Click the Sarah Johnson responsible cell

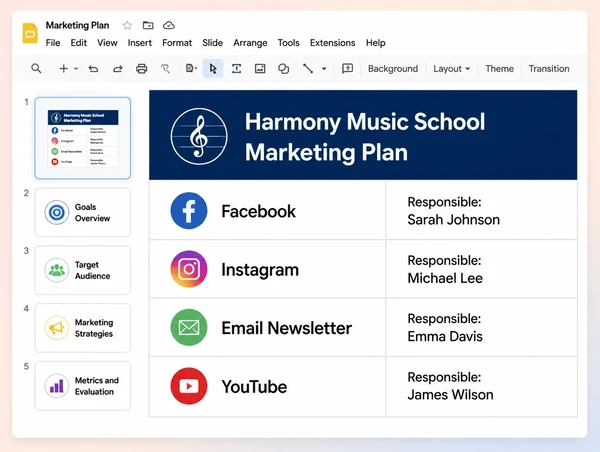481,210
